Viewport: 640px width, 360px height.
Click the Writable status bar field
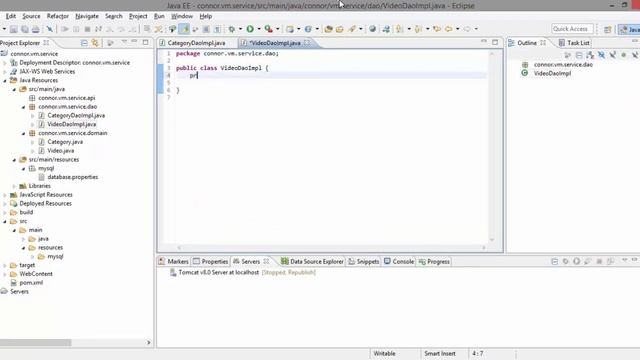click(384, 353)
